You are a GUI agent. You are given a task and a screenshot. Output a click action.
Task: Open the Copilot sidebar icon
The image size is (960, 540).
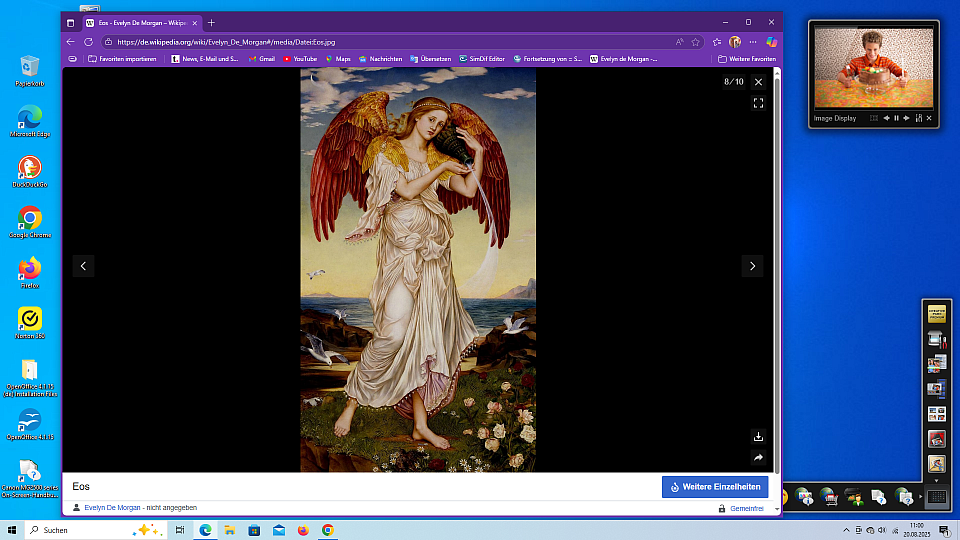point(771,42)
